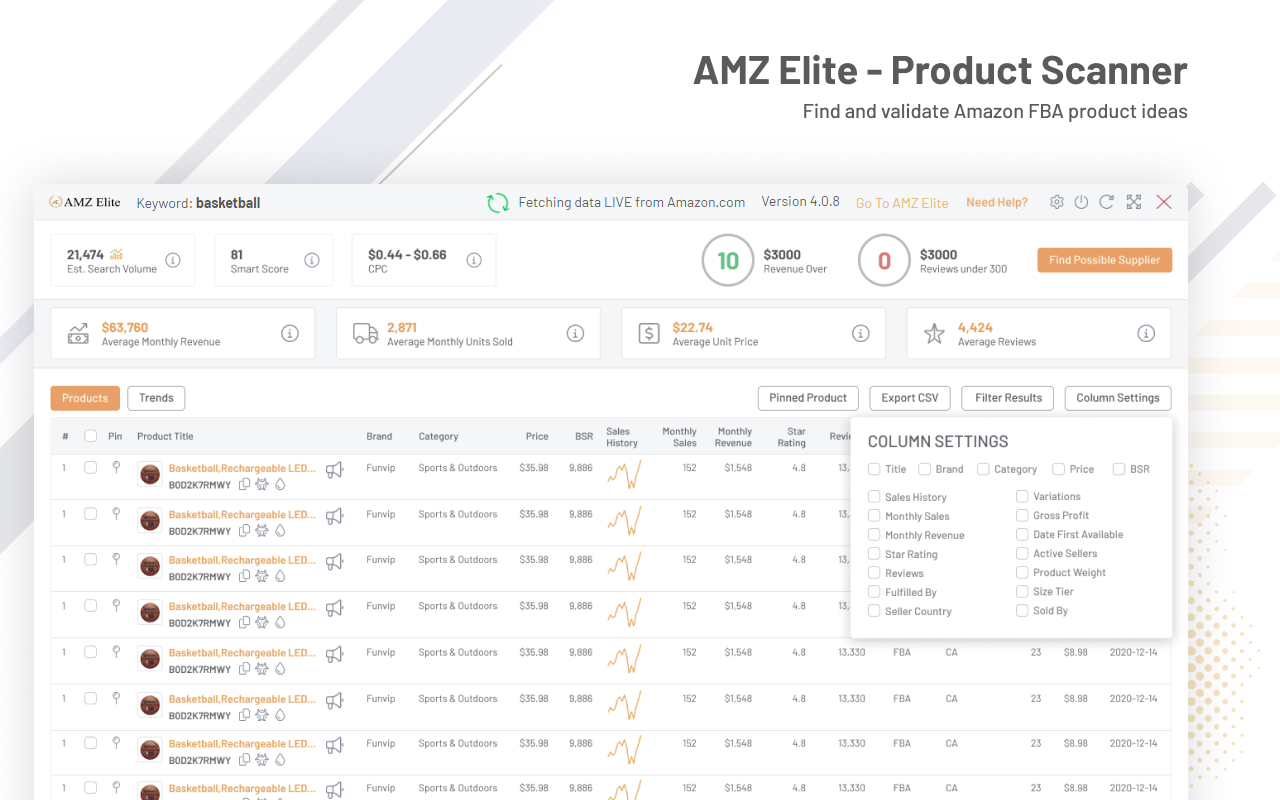This screenshot has width=1280, height=800.
Task: Toggle the Reviews checkbox in Column Settings
Action: 874,573
